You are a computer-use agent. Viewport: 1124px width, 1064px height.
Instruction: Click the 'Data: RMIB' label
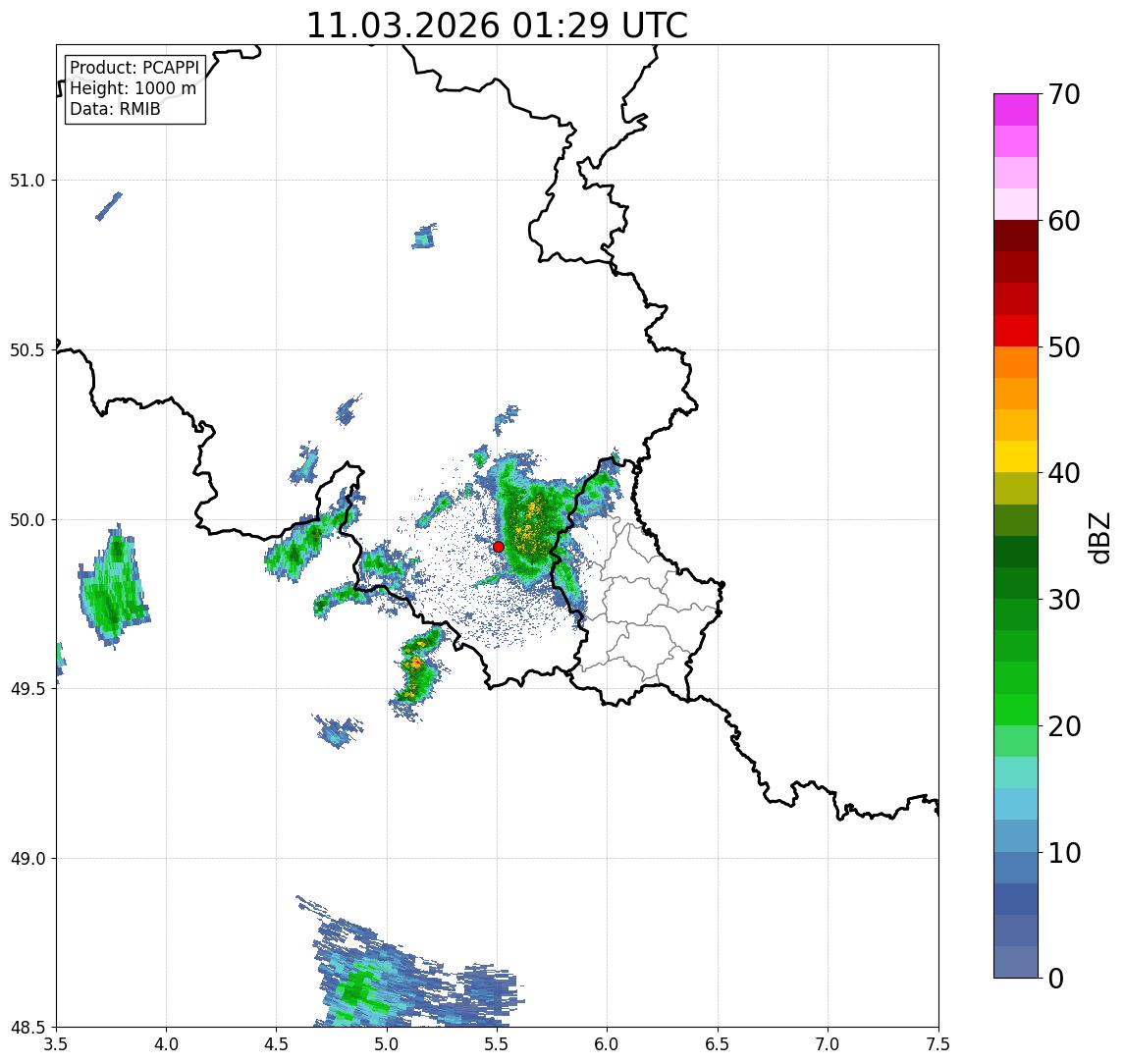coord(115,109)
